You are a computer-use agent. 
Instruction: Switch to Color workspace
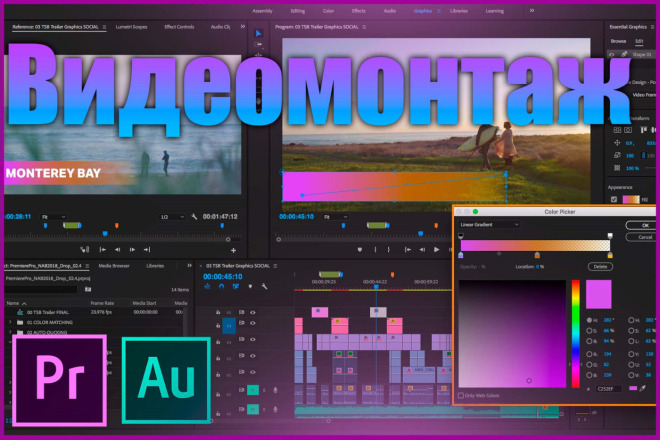coord(328,11)
